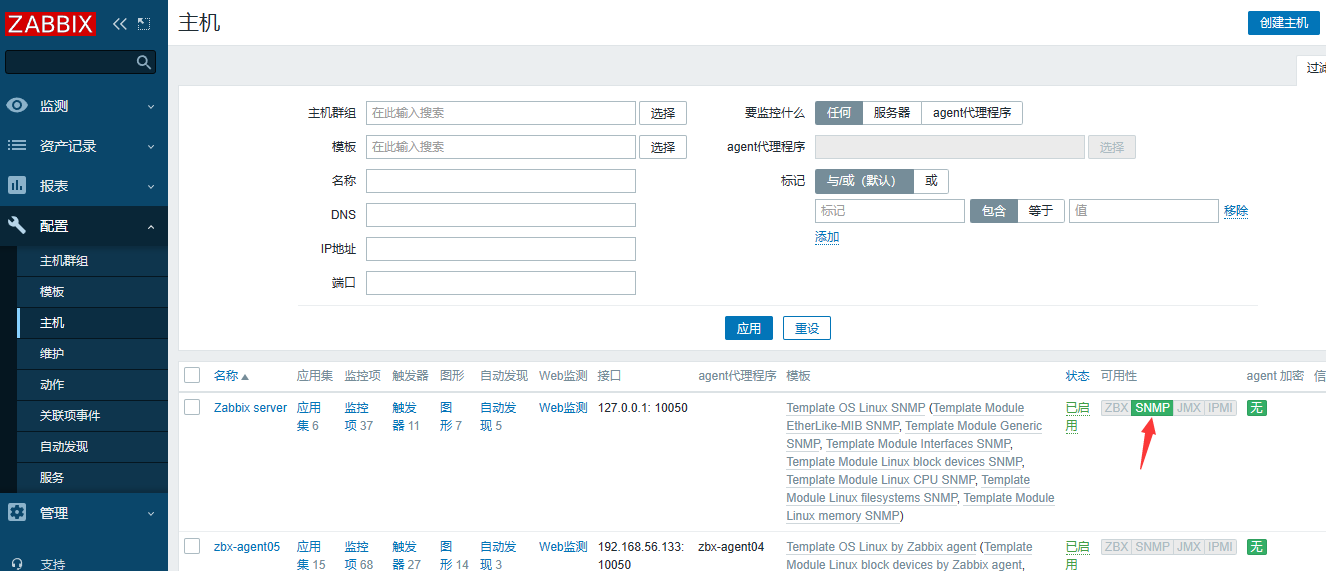The image size is (1326, 571).
Task: Select 或 tag mode
Action: [931, 181]
